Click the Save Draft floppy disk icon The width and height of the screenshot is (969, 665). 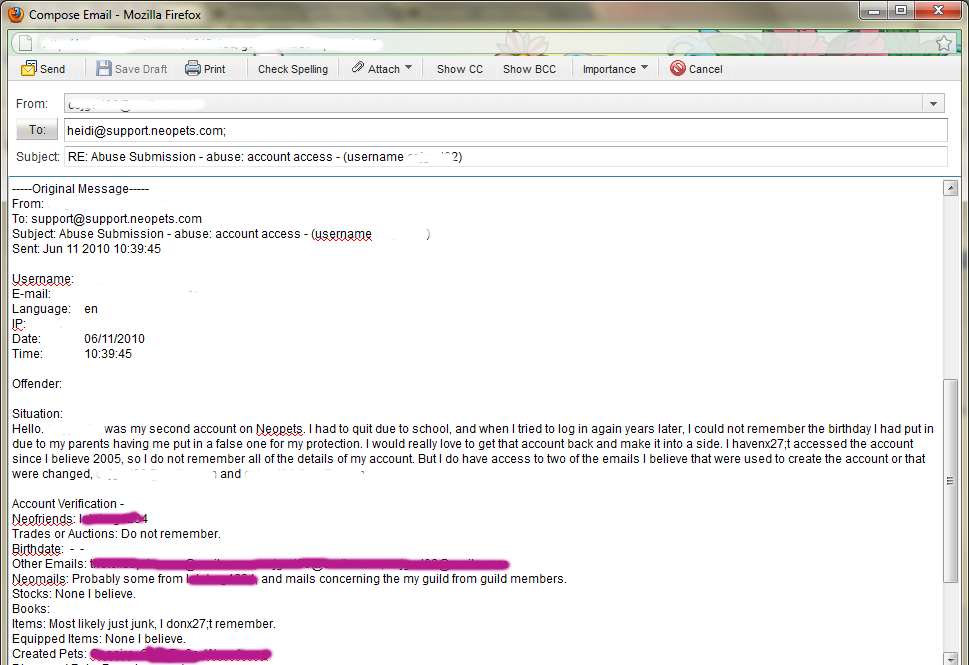(x=104, y=69)
